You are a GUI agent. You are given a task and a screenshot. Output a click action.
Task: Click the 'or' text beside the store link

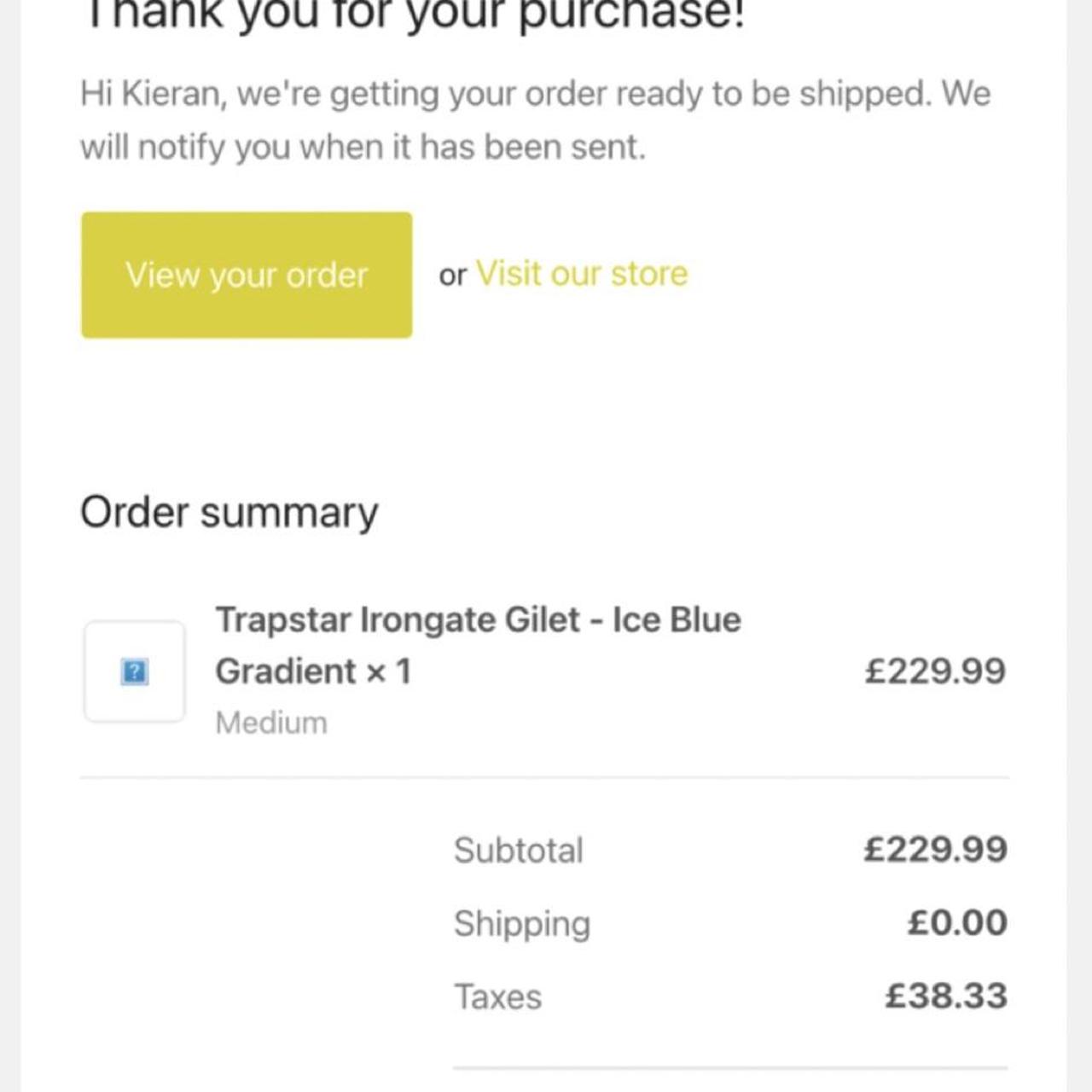452,275
